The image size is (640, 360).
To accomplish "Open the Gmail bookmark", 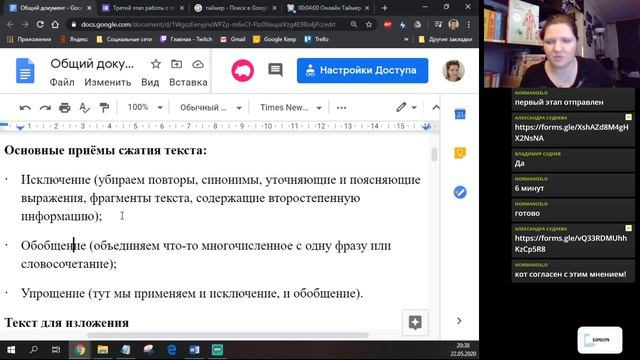I will point(233,40).
